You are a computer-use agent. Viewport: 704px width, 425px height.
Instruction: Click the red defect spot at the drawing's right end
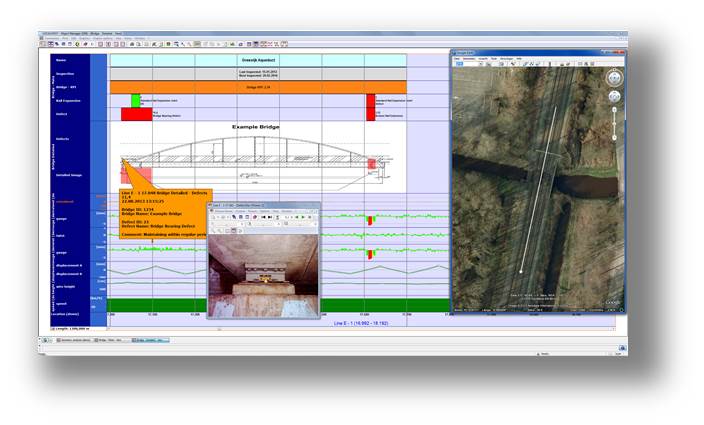pos(371,164)
